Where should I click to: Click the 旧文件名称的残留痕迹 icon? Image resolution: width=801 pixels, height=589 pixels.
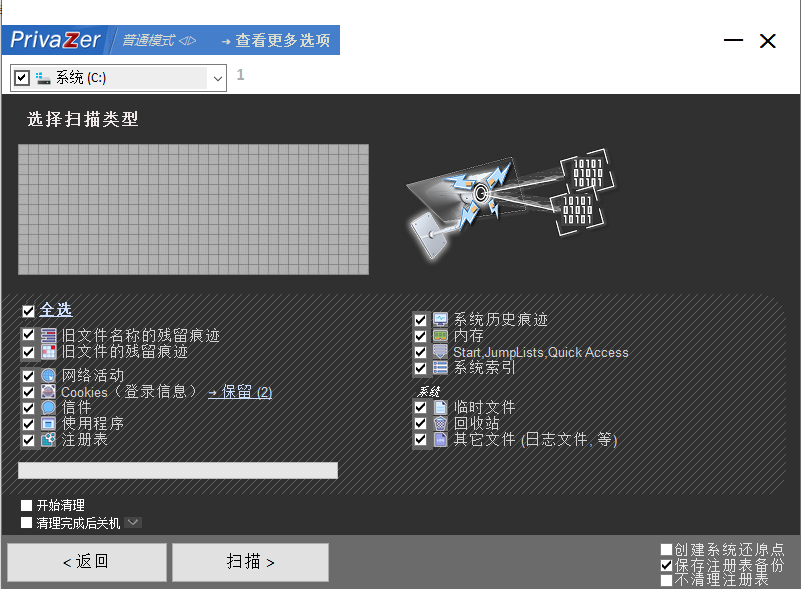click(x=49, y=336)
